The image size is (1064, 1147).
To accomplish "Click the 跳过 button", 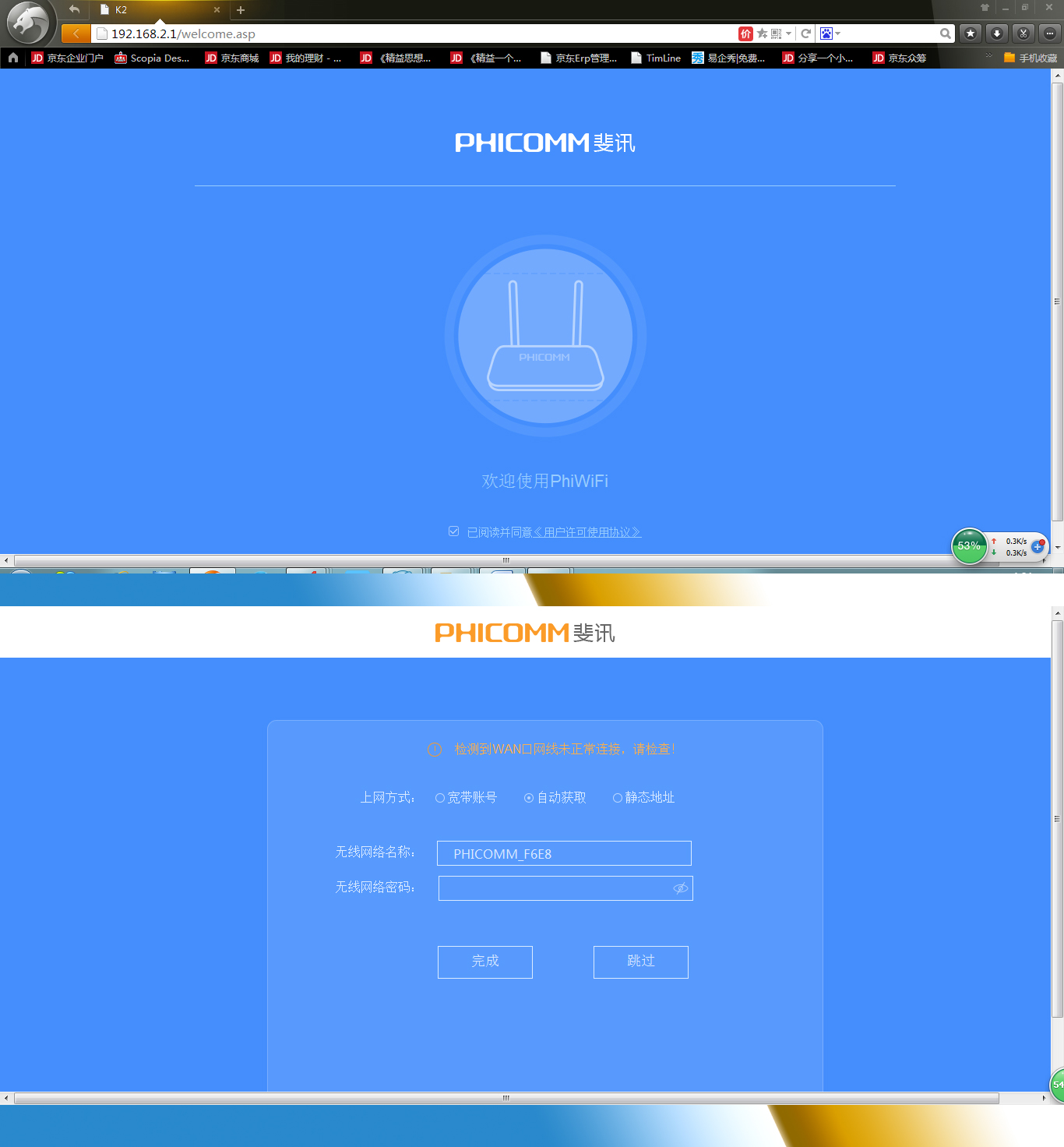I will tap(641, 962).
